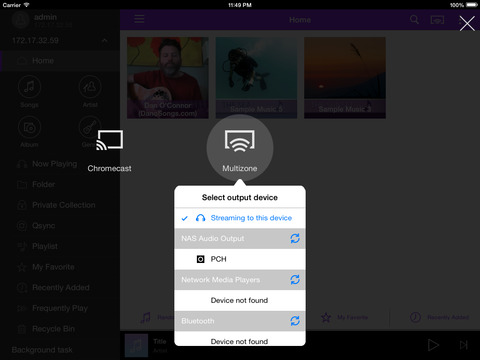Viewport: 480px width, 360px height.
Task: Click the PCH speaker icon
Action: (200, 259)
